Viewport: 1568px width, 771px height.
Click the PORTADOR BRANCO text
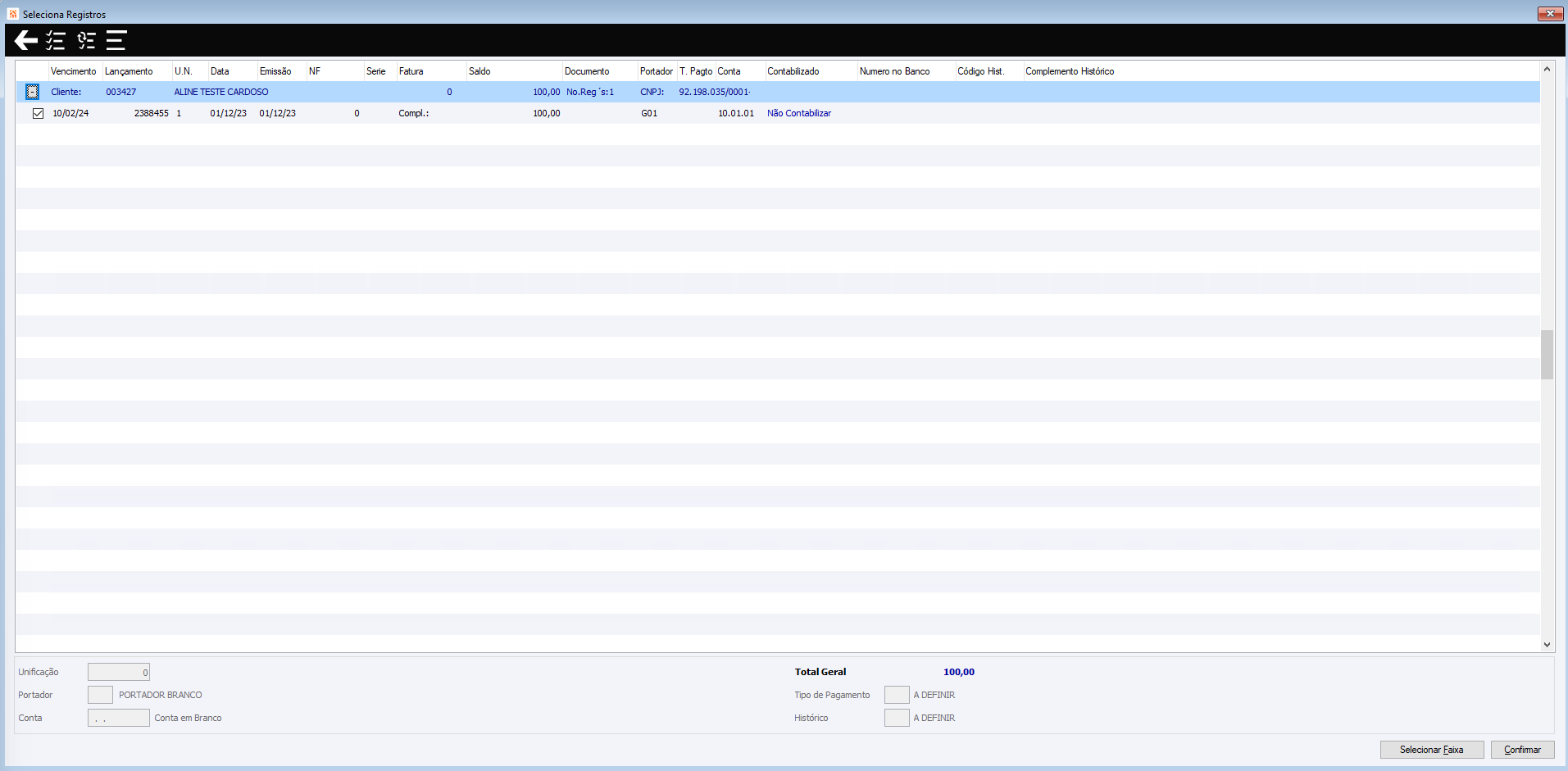point(161,695)
